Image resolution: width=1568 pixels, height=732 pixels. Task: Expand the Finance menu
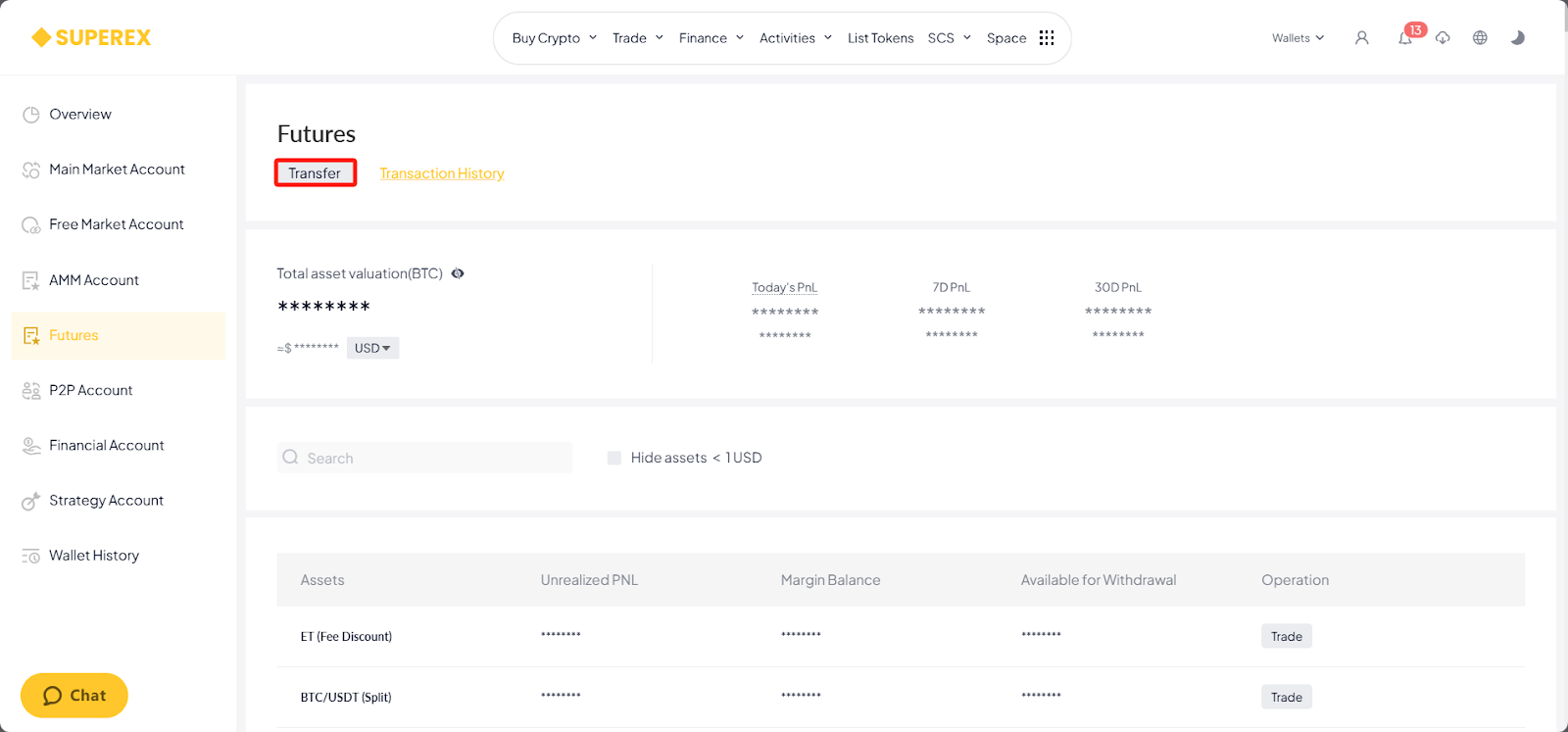click(711, 38)
